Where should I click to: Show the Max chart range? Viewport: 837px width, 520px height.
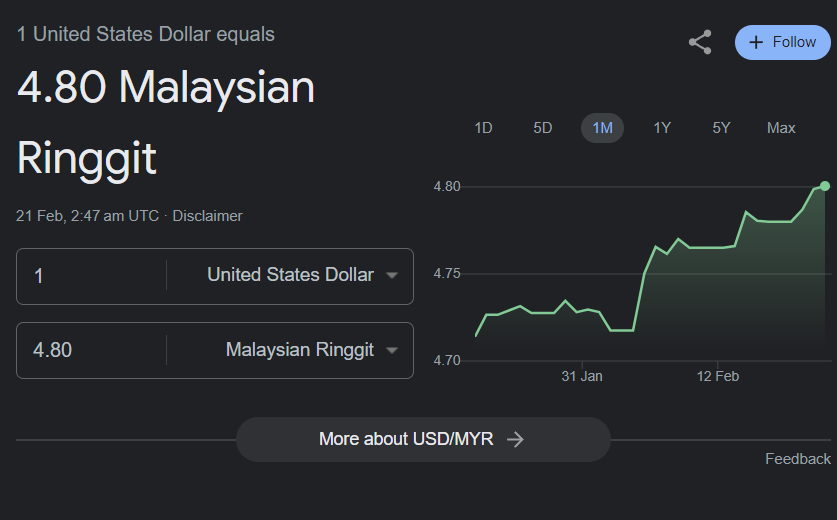tap(781, 128)
